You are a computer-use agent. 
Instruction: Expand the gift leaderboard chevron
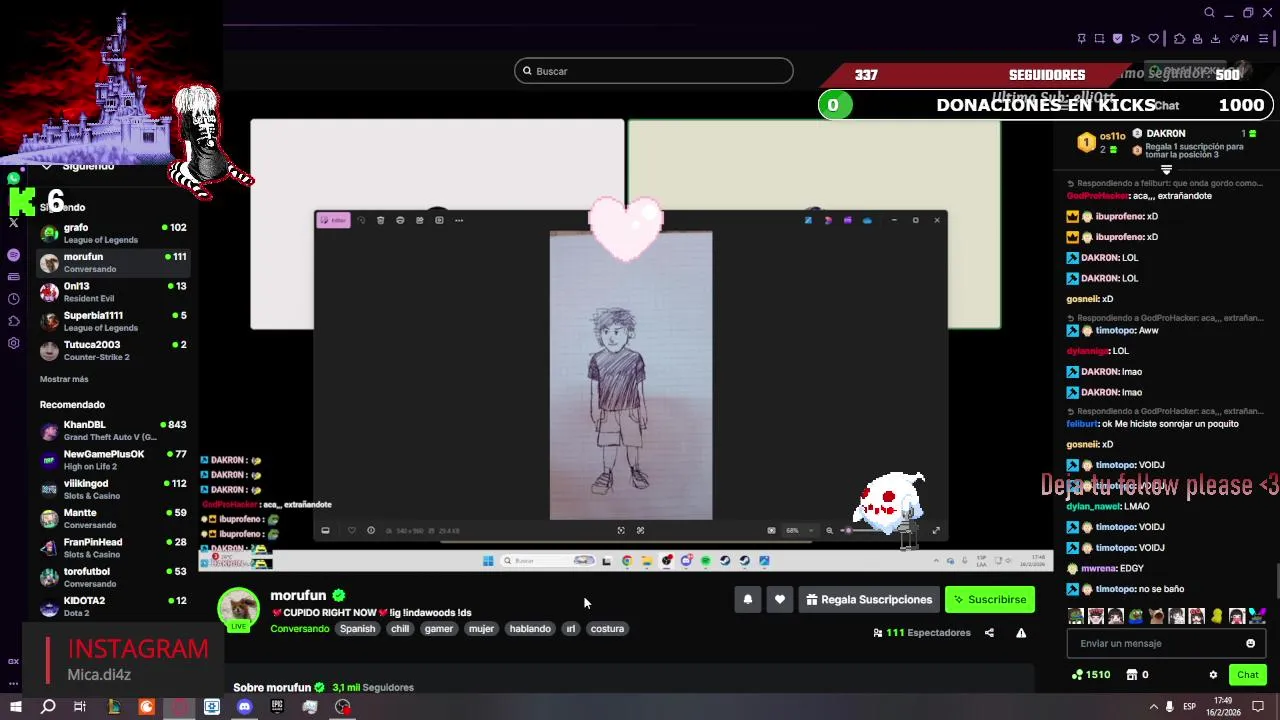pos(1166,170)
